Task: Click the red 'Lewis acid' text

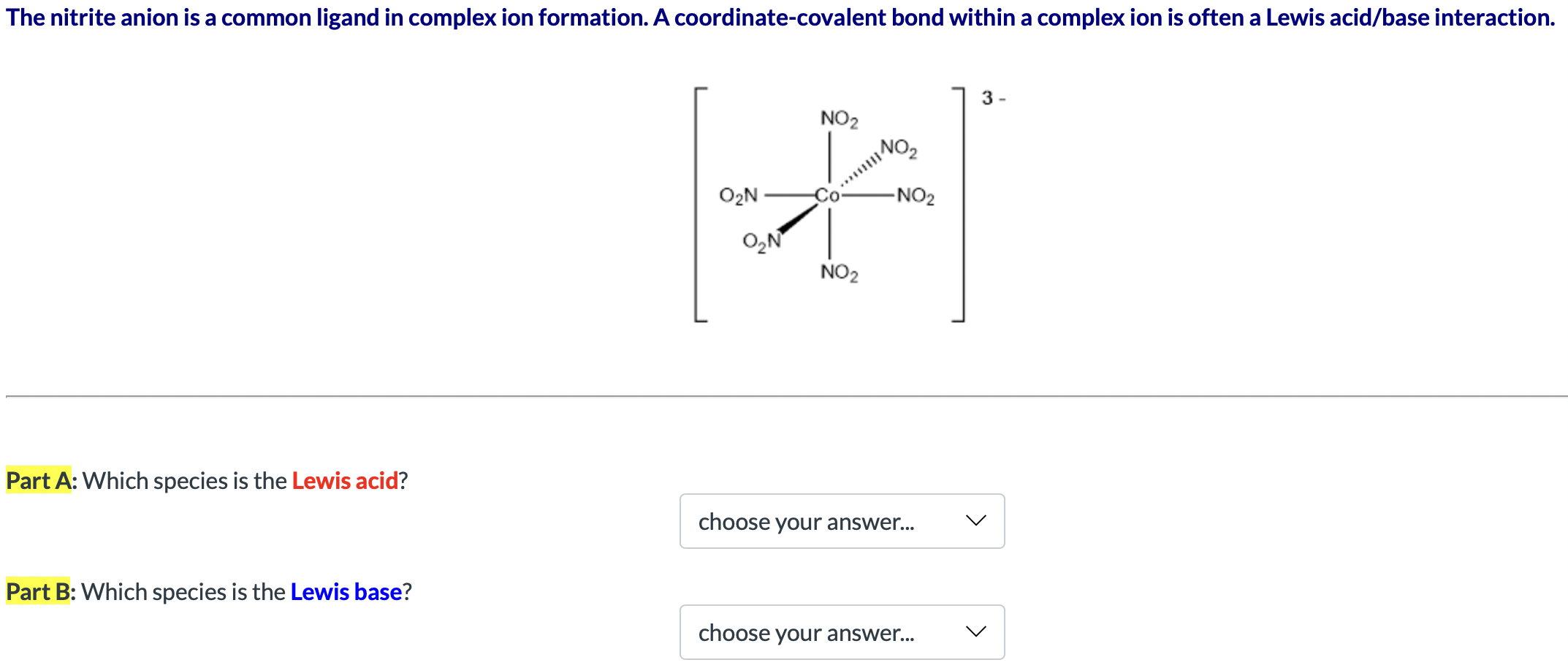Action: click(345, 480)
